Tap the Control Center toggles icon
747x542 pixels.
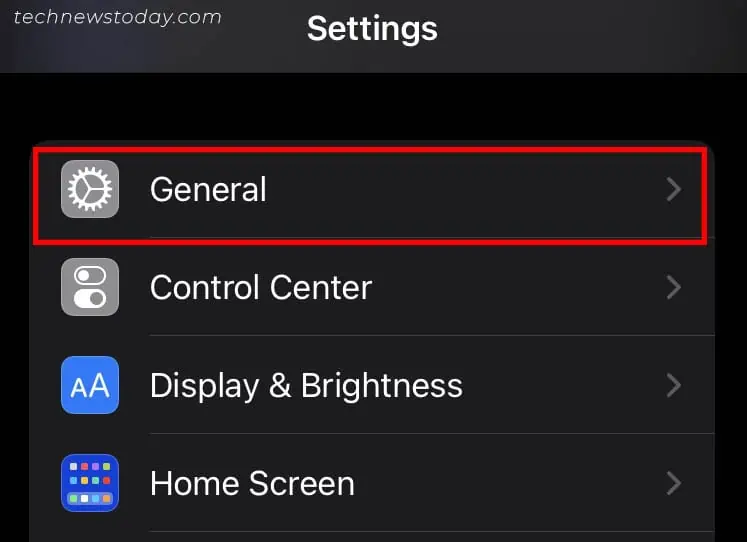90,287
